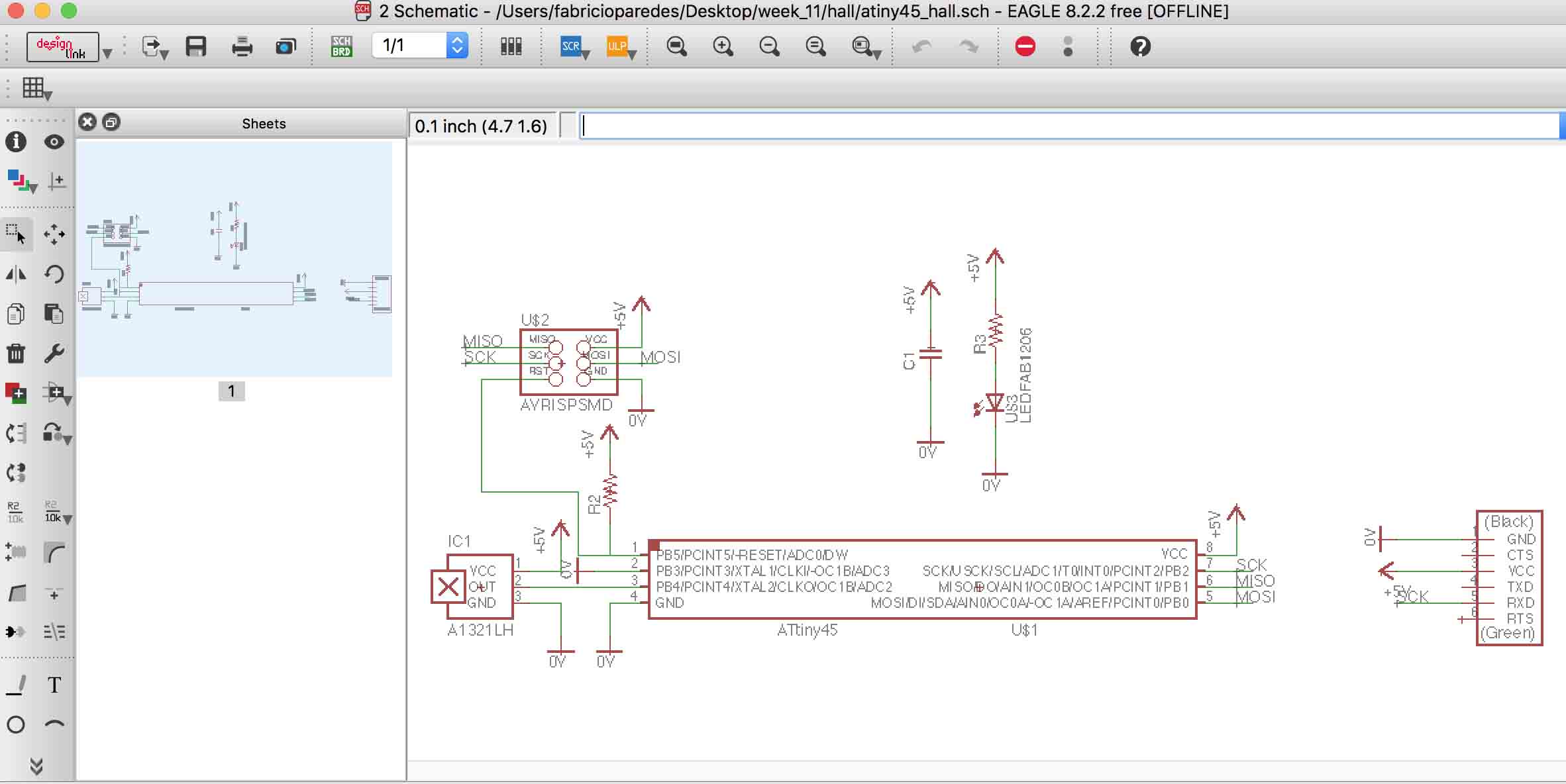This screenshot has width=1566, height=784.
Task: Select the Delete trash can tool
Action: click(16, 354)
